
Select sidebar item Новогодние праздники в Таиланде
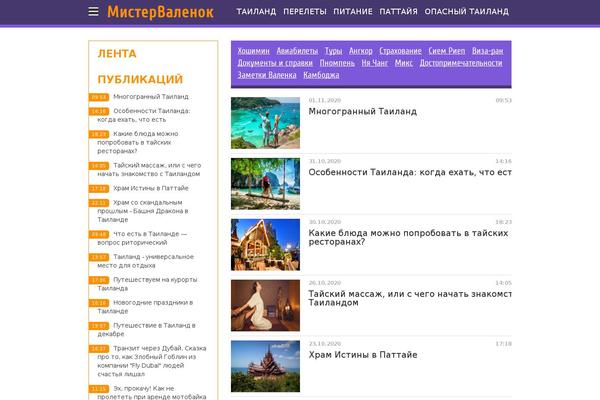[145, 307]
